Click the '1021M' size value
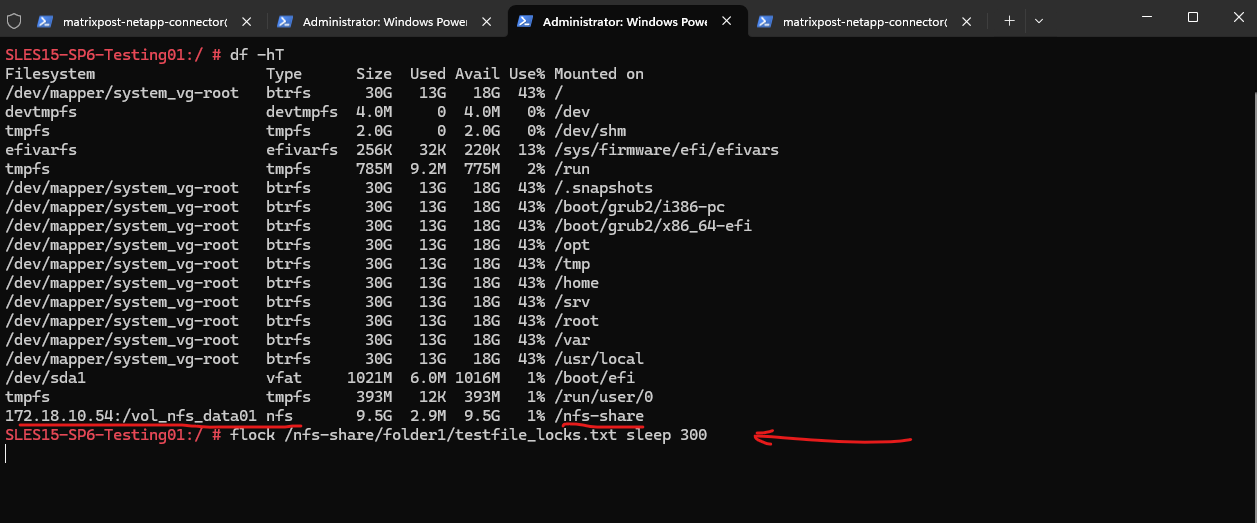 click(369, 378)
